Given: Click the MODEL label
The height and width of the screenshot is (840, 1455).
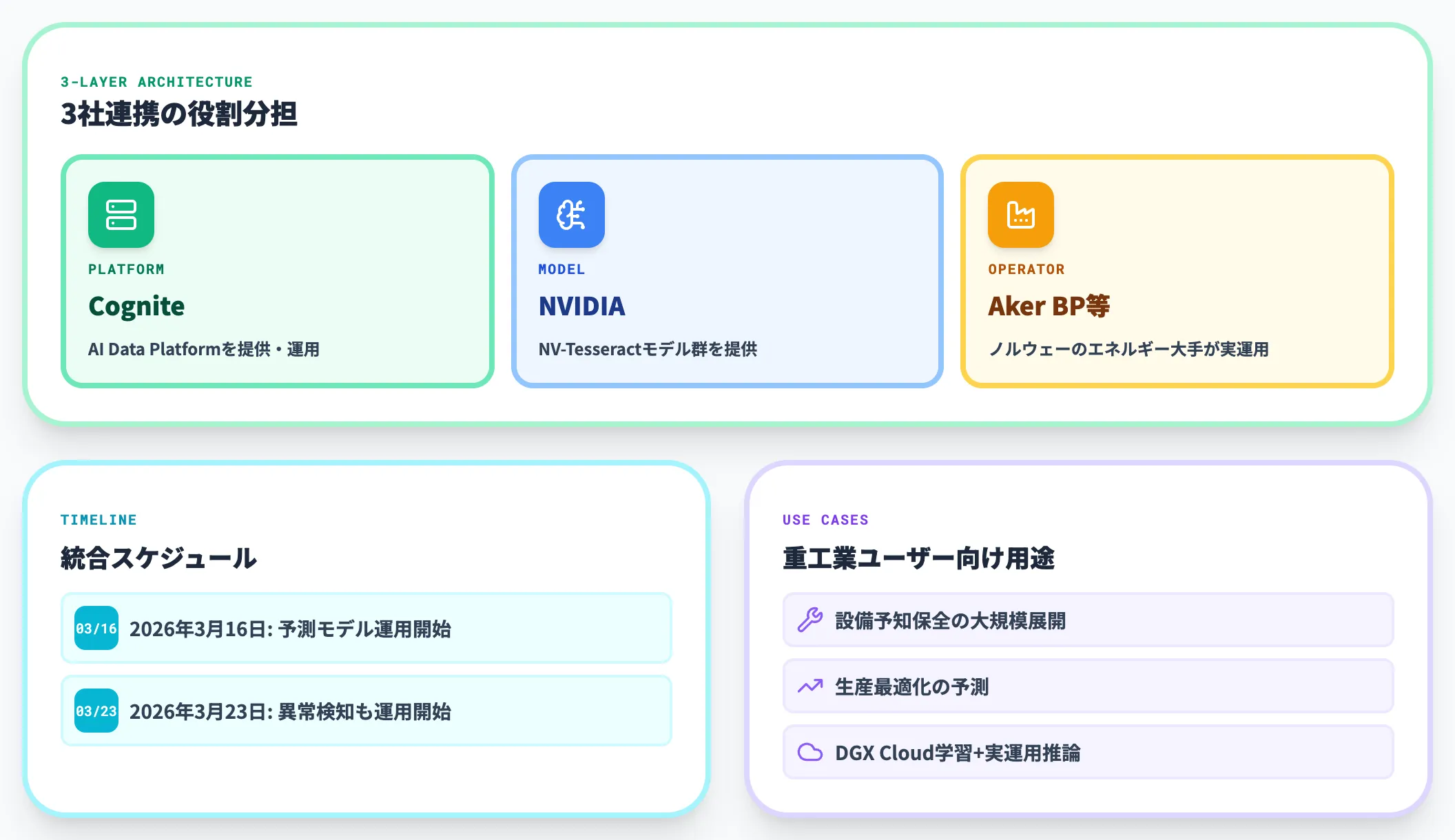Looking at the screenshot, I should (561, 269).
